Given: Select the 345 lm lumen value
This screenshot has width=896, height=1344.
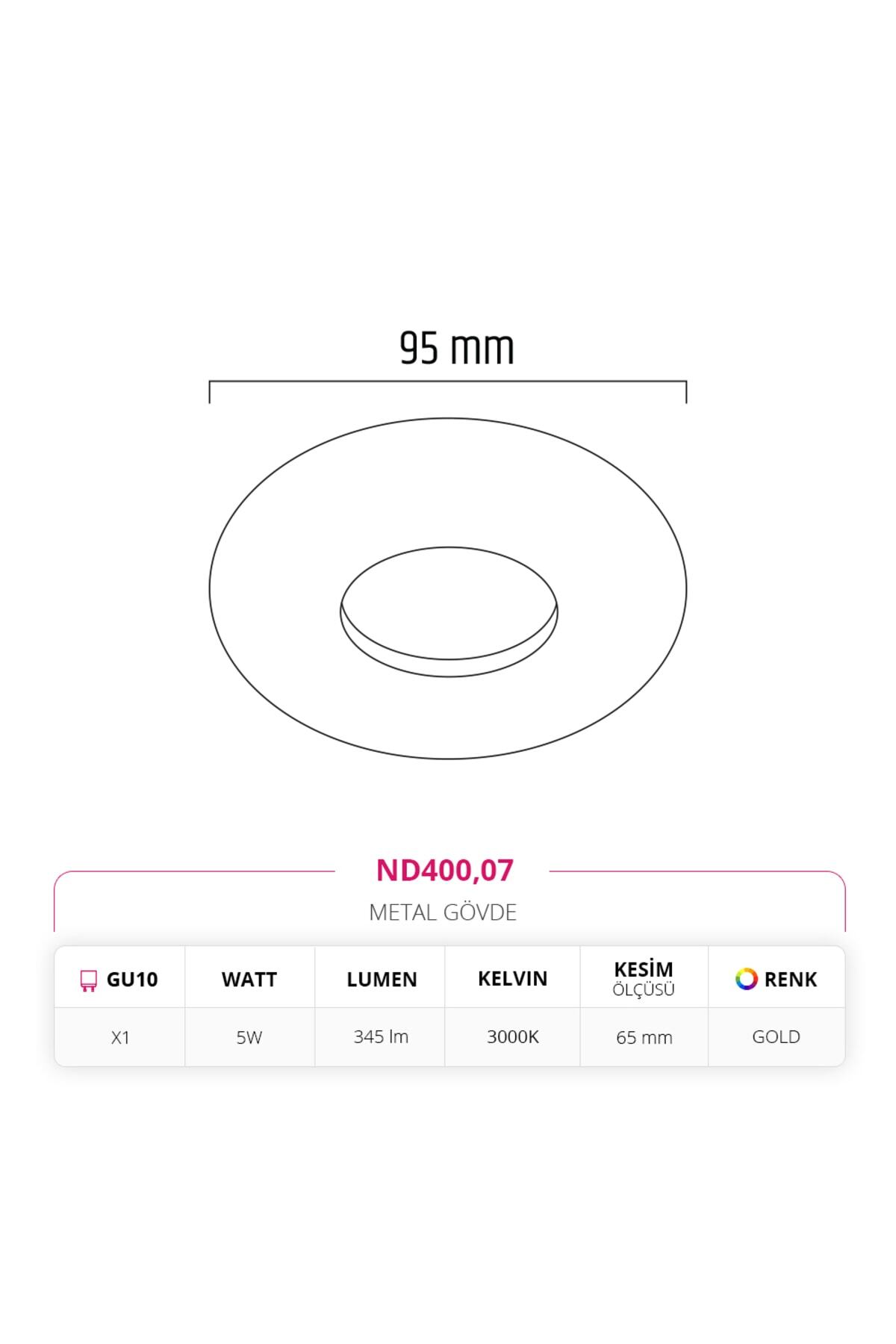Looking at the screenshot, I should pyautogui.click(x=381, y=1037).
